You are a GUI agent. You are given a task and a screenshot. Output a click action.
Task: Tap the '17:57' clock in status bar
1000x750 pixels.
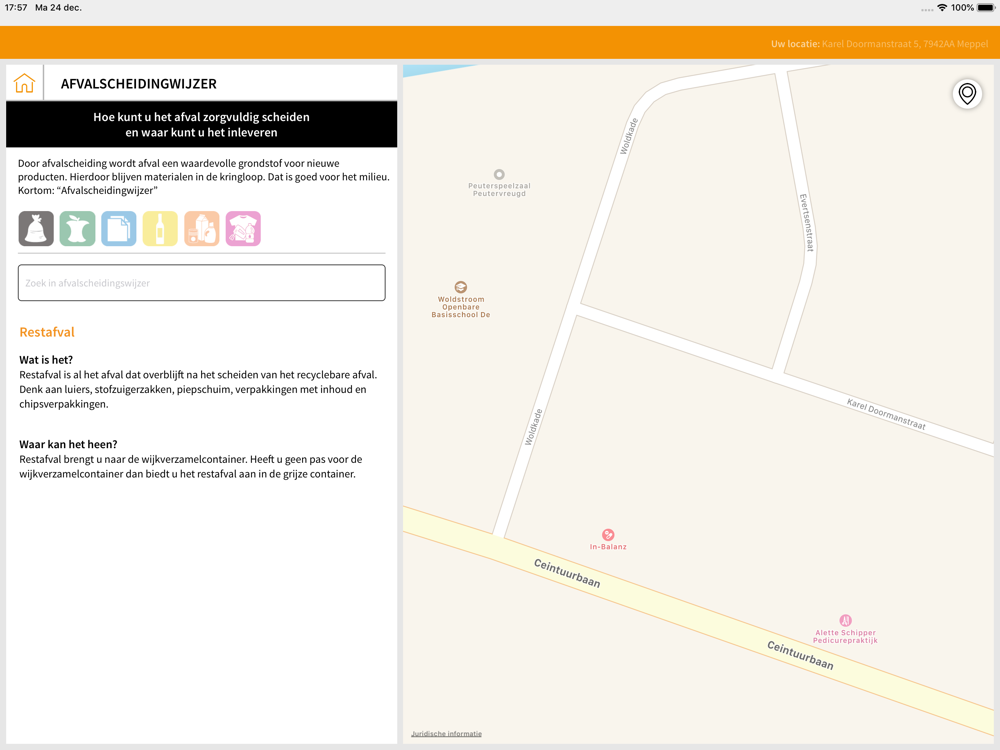16,8
